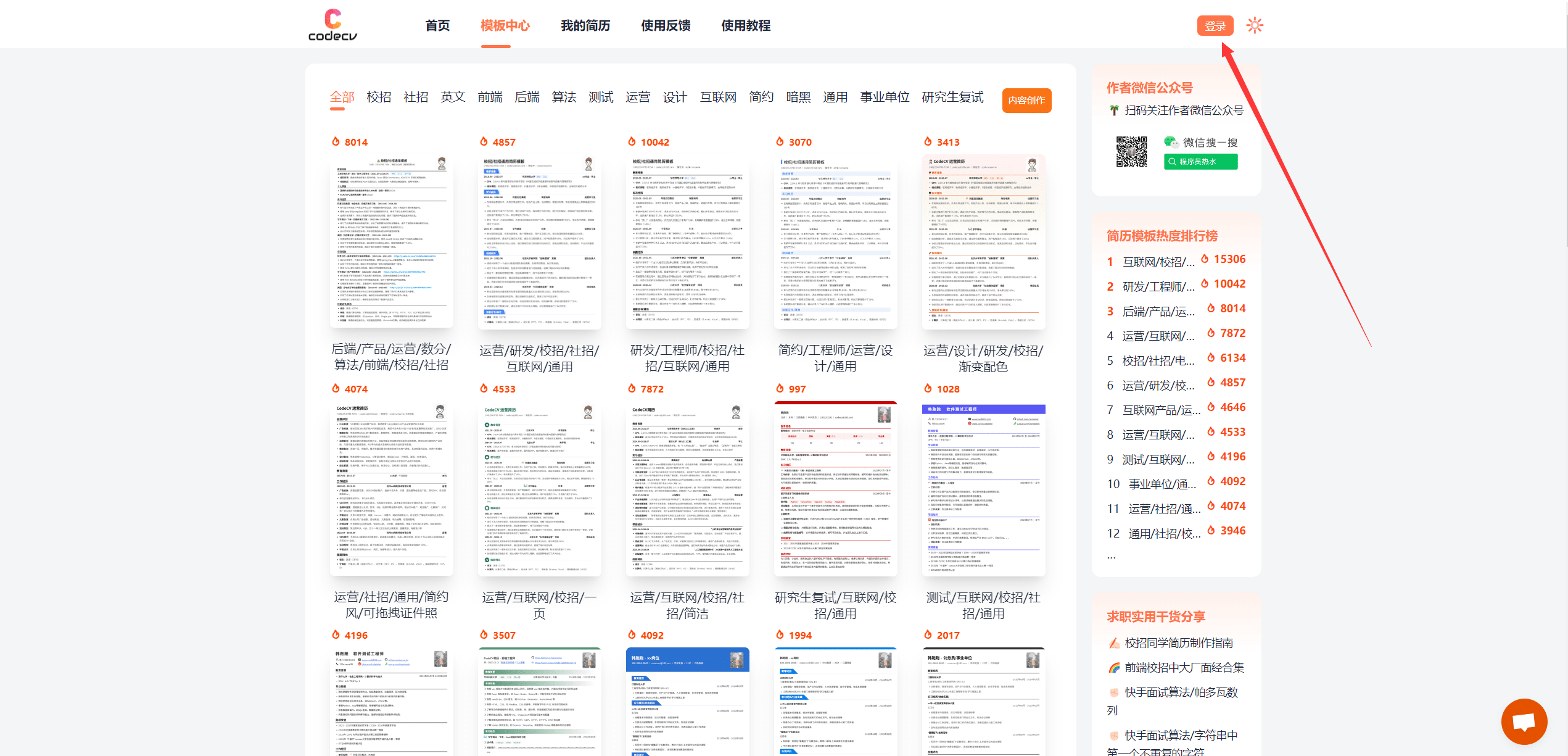Open 快手面试算法/帕多瓦数列 article link
Image resolution: width=1568 pixels, height=756 pixels.
tap(1180, 692)
